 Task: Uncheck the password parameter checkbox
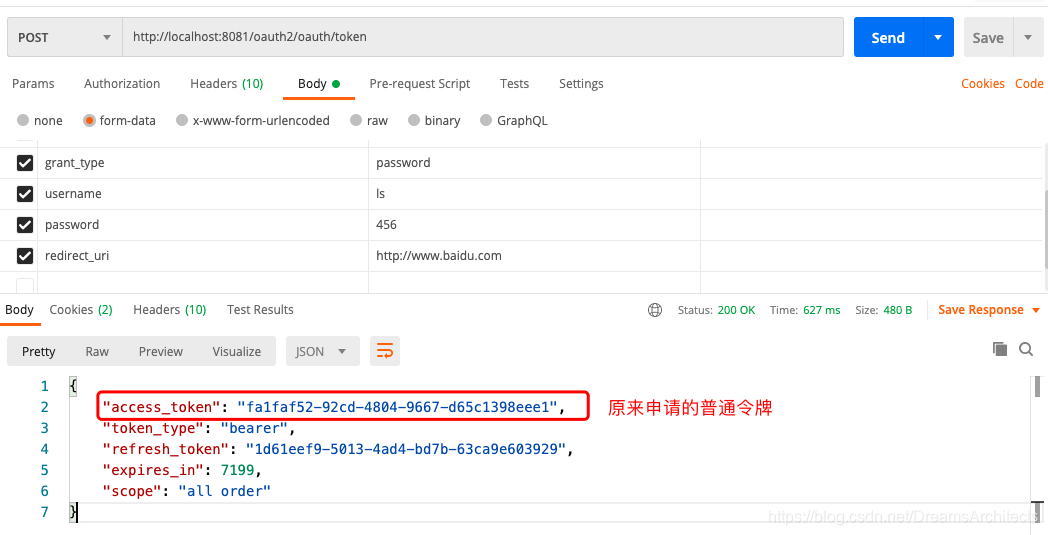tap(25, 225)
